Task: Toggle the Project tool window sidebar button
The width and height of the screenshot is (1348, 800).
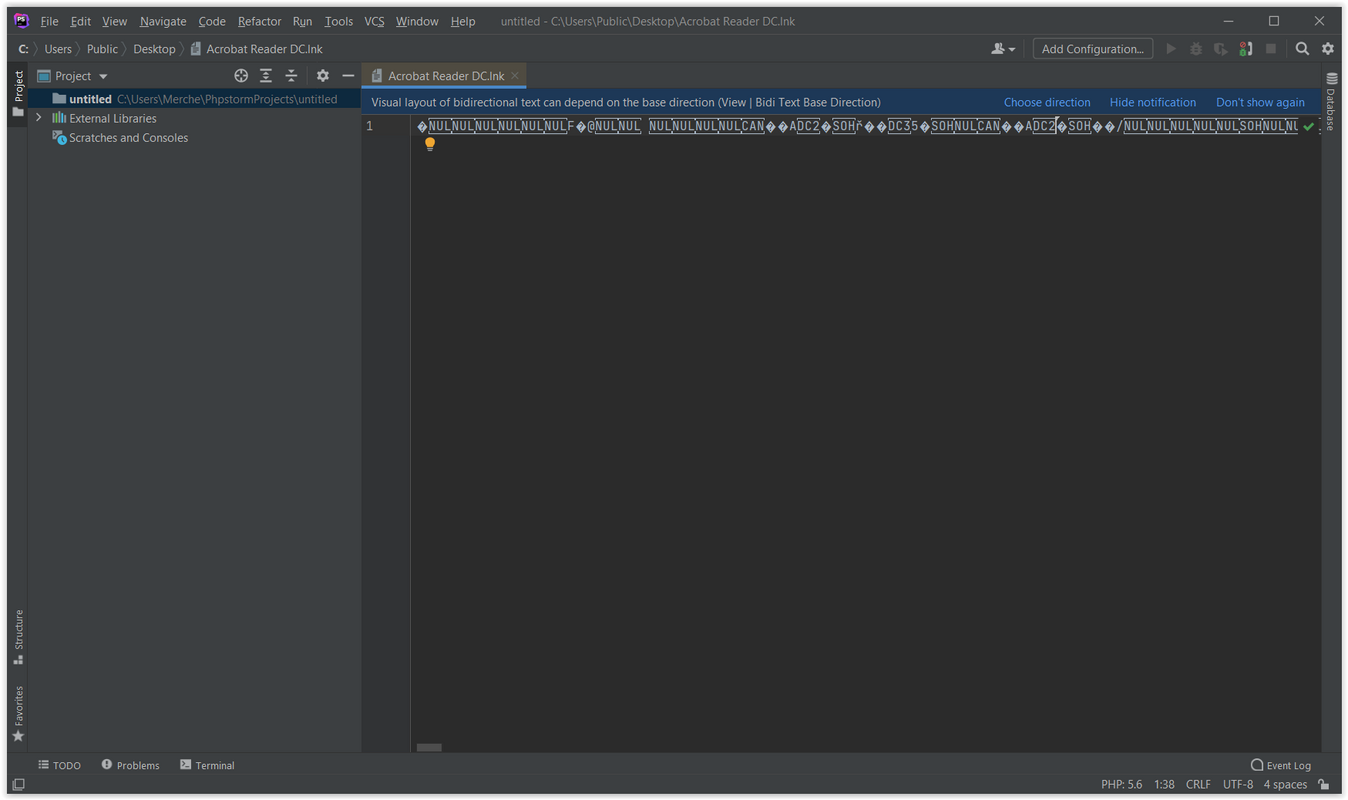Action: 18,93
